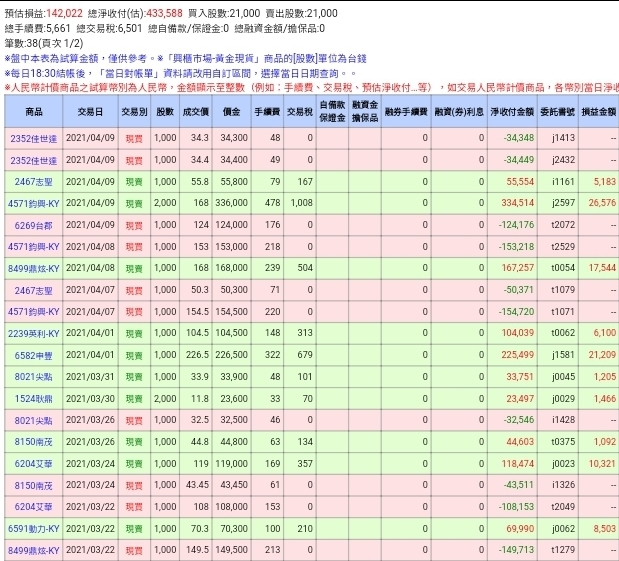Click order number j0062
Screen dimensions: 619x561
click(x=564, y=528)
